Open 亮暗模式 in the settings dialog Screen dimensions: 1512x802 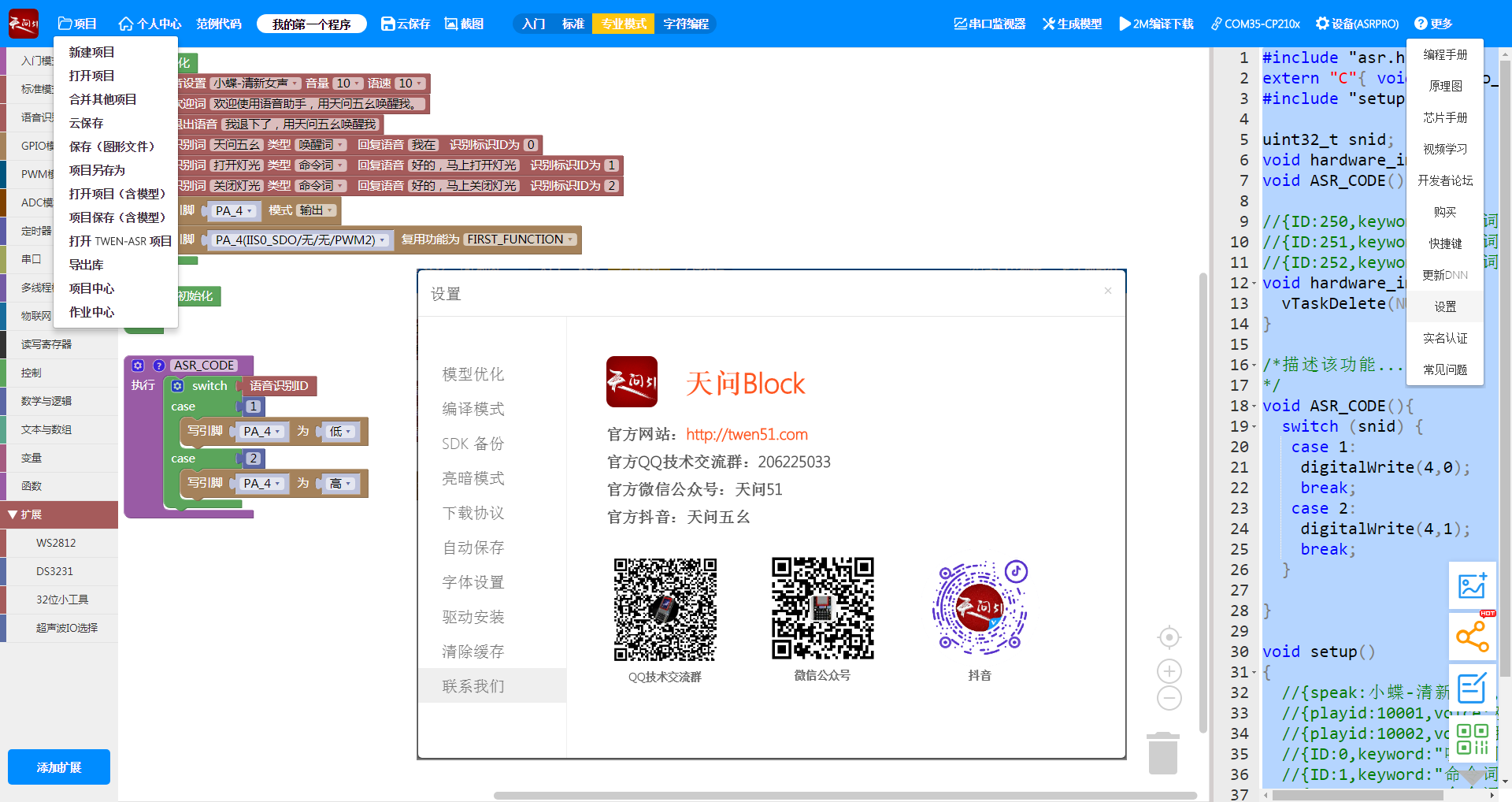[472, 478]
